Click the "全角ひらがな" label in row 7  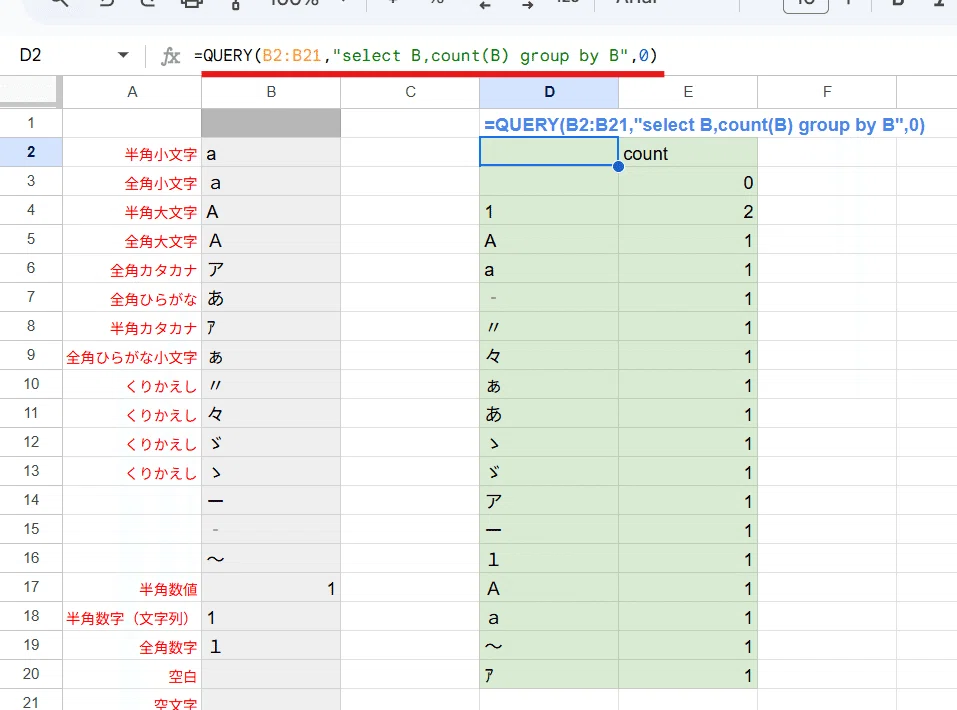click(154, 300)
